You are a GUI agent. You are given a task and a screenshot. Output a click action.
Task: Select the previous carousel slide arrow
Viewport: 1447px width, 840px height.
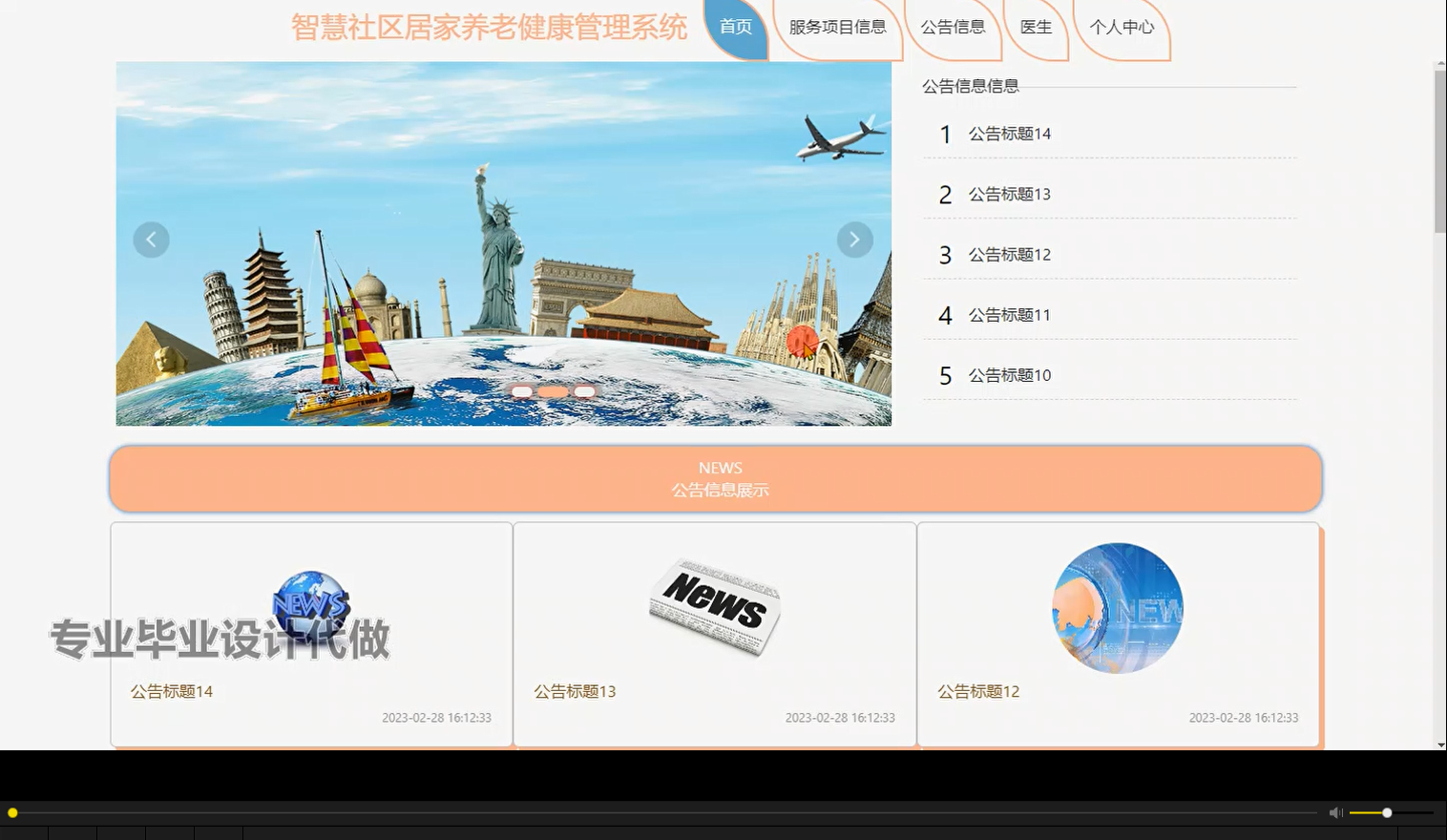point(151,239)
